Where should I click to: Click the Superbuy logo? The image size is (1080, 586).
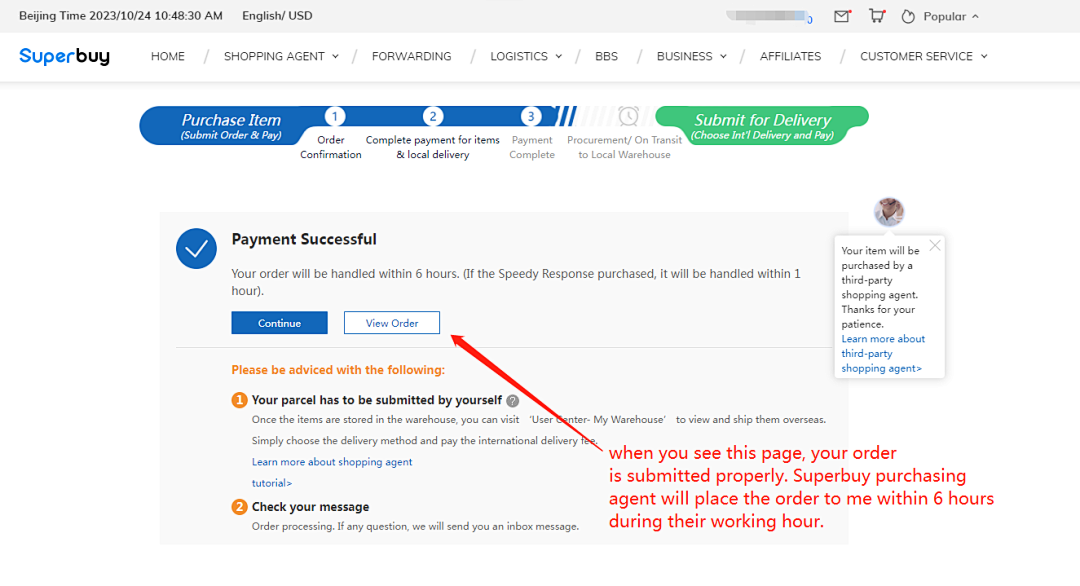(x=64, y=56)
